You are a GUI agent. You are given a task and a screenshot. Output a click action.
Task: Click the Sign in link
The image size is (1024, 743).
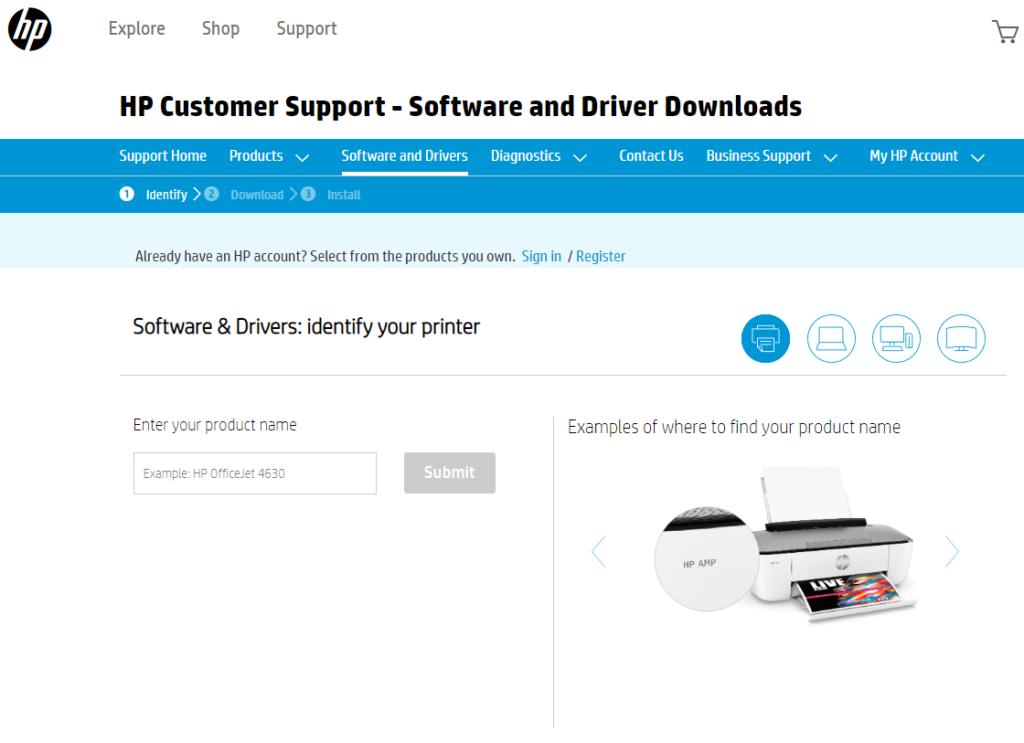541,256
